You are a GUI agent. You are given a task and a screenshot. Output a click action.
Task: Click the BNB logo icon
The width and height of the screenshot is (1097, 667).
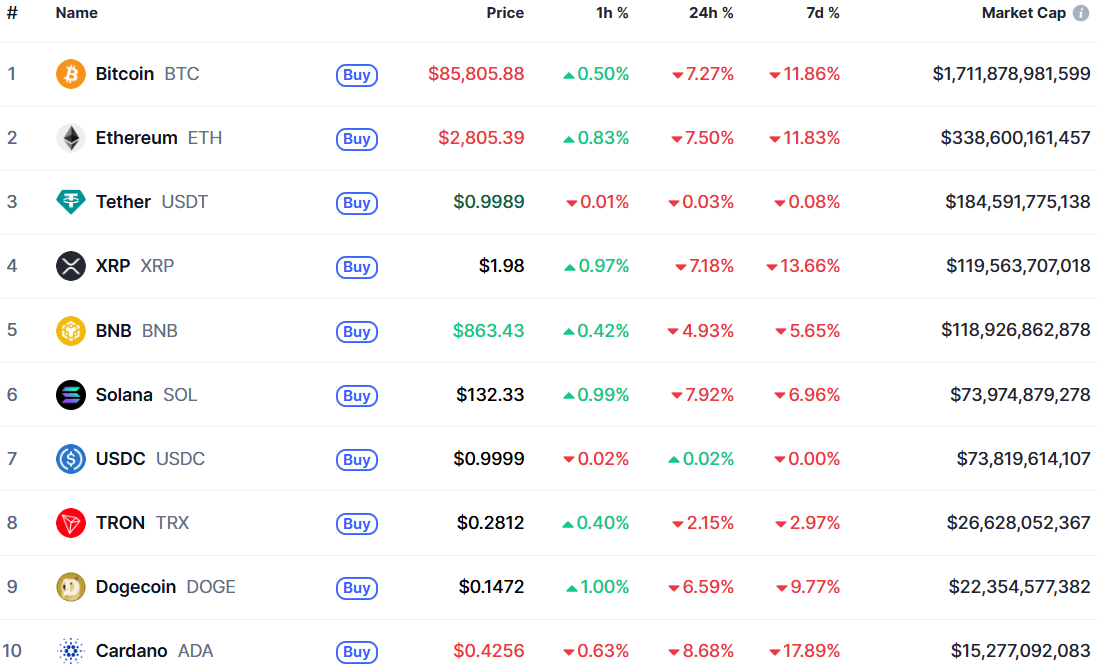pyautogui.click(x=71, y=330)
